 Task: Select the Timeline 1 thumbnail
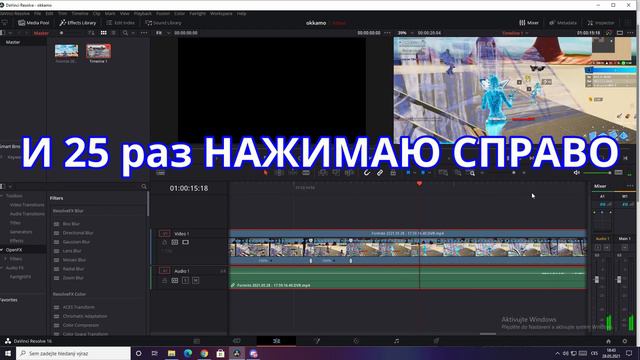coord(98,51)
